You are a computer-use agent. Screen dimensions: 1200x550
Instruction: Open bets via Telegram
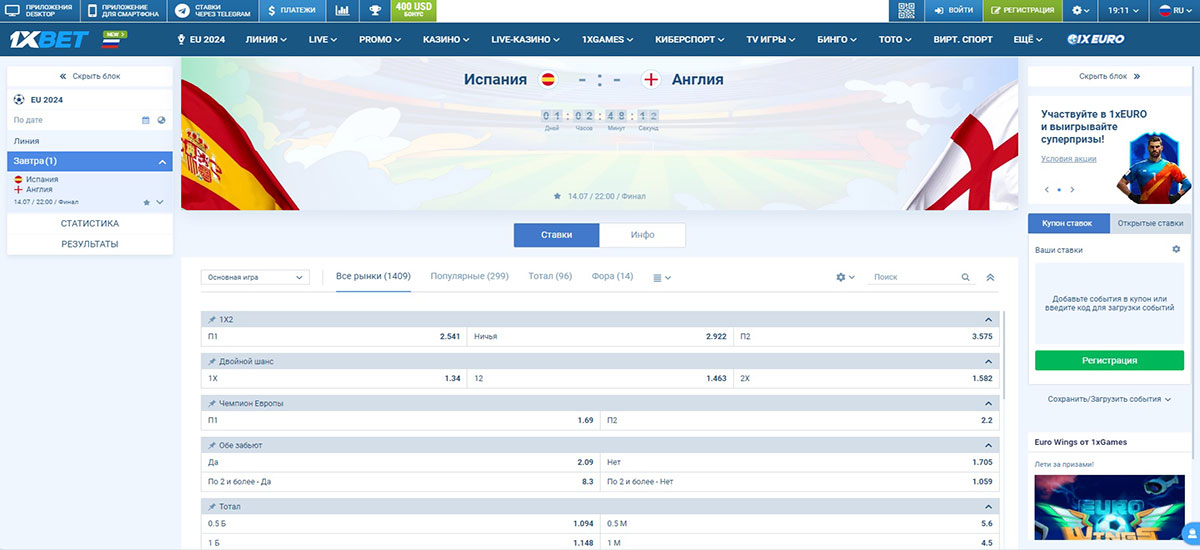[214, 11]
